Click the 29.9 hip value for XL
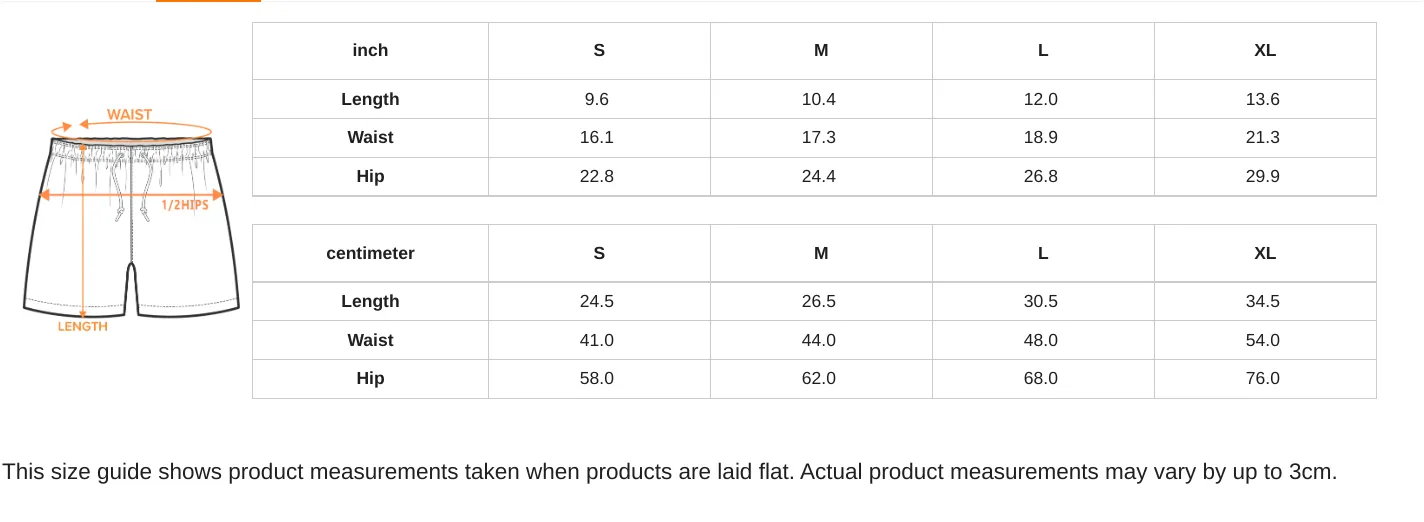Image resolution: width=1424 pixels, height=522 pixels. (x=1263, y=177)
